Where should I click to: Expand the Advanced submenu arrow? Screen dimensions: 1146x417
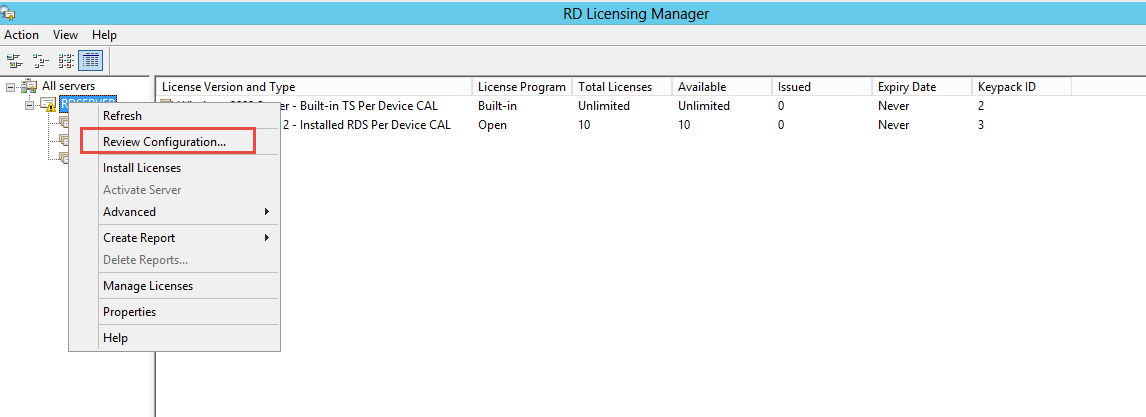[x=267, y=212]
